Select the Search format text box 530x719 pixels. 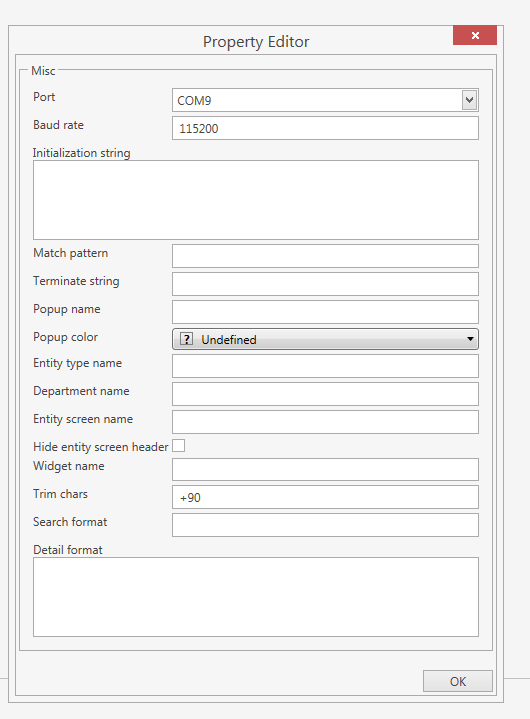coord(326,525)
